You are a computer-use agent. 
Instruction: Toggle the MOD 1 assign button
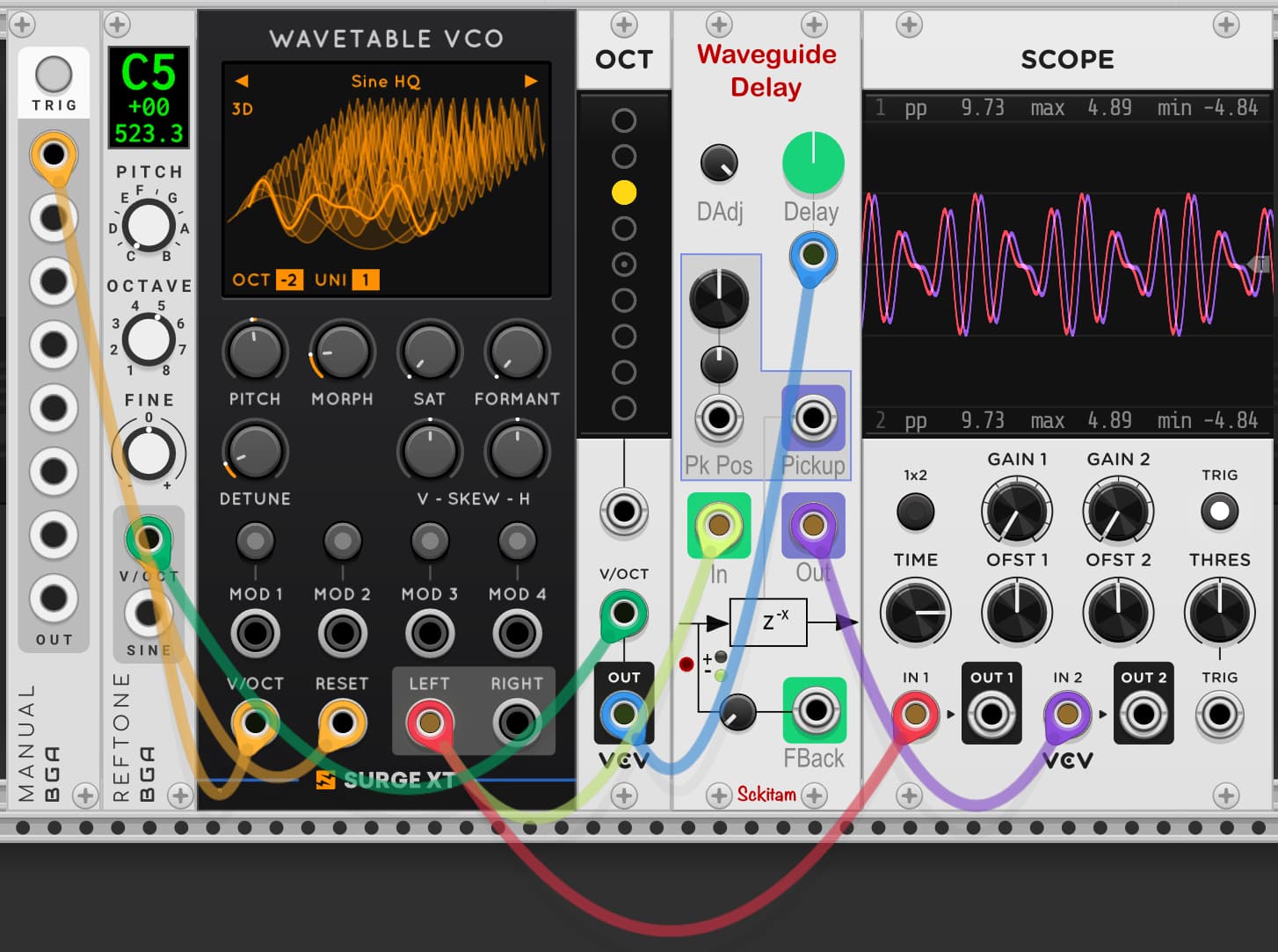[x=255, y=541]
